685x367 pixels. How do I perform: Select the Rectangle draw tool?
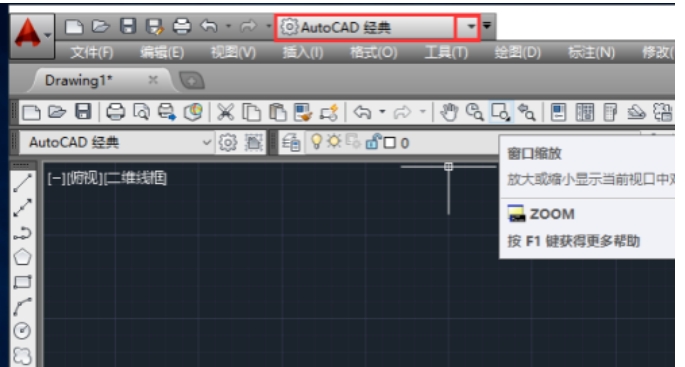[22, 282]
